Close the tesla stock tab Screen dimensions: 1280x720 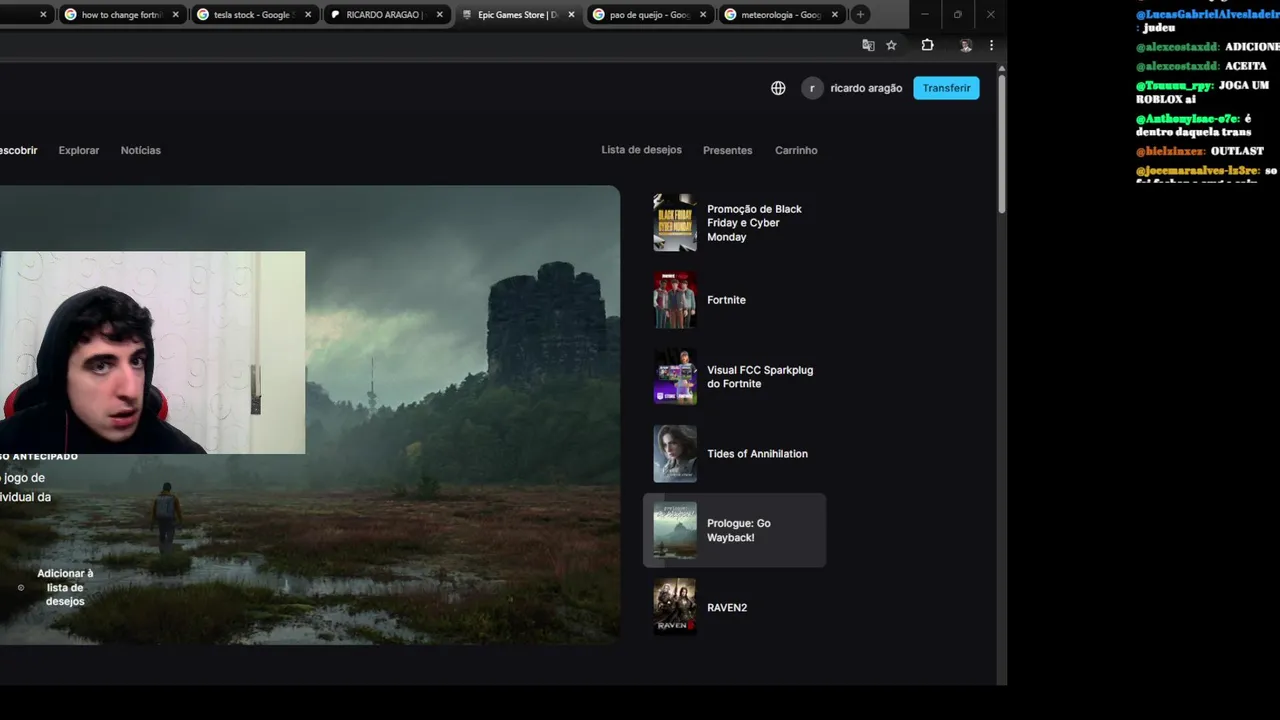click(307, 15)
